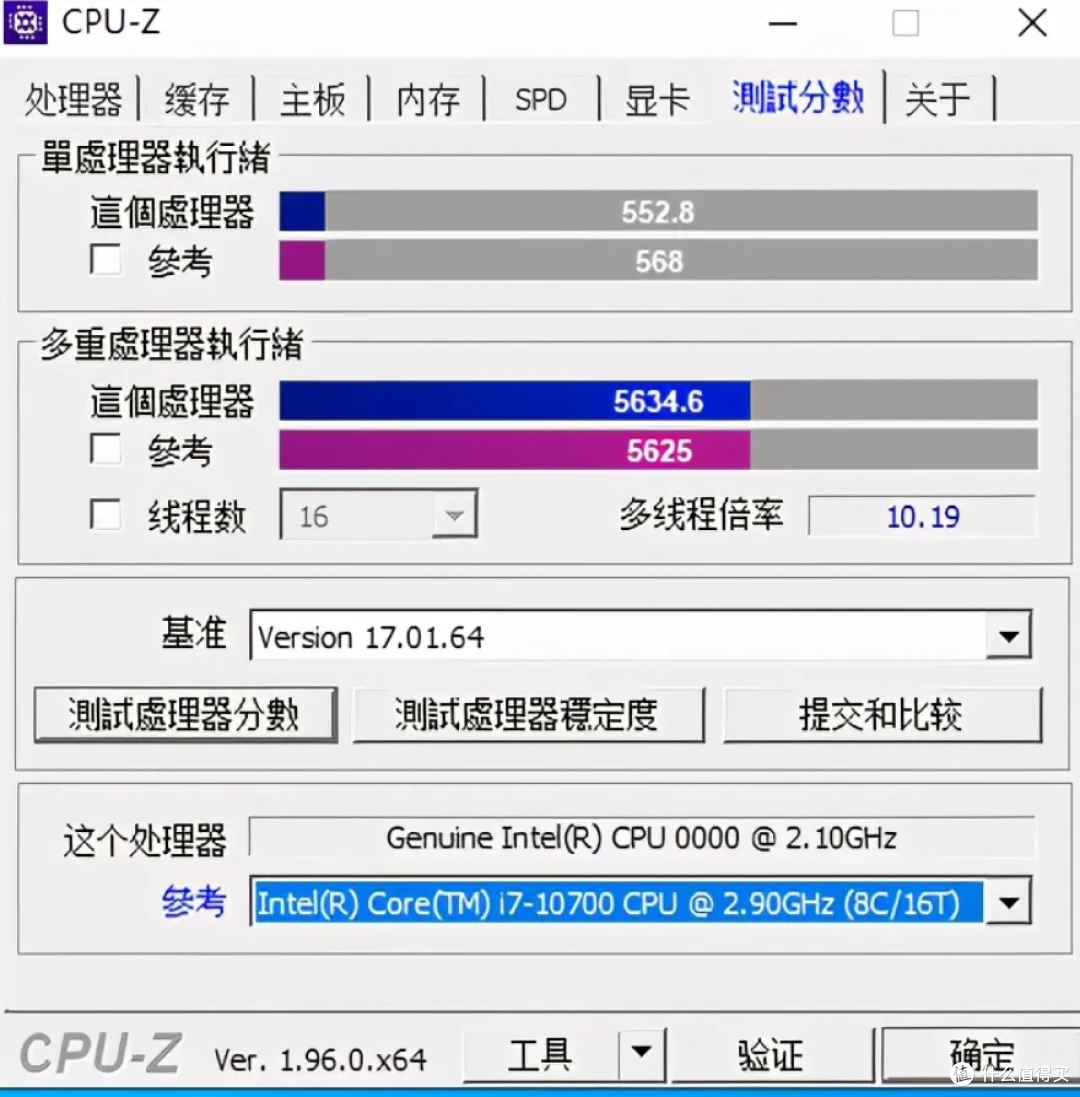Click the 工具 button
Image resolution: width=1080 pixels, height=1097 pixels.
[x=541, y=1055]
